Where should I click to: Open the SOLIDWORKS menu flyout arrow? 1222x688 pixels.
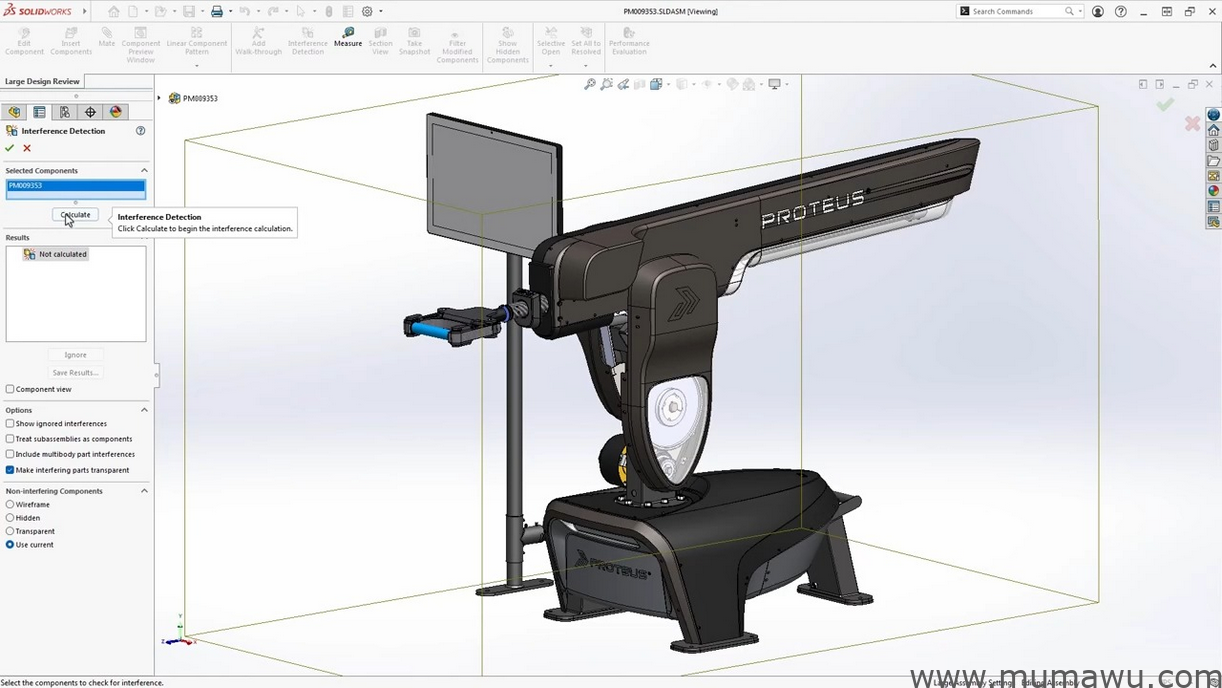click(x=84, y=11)
